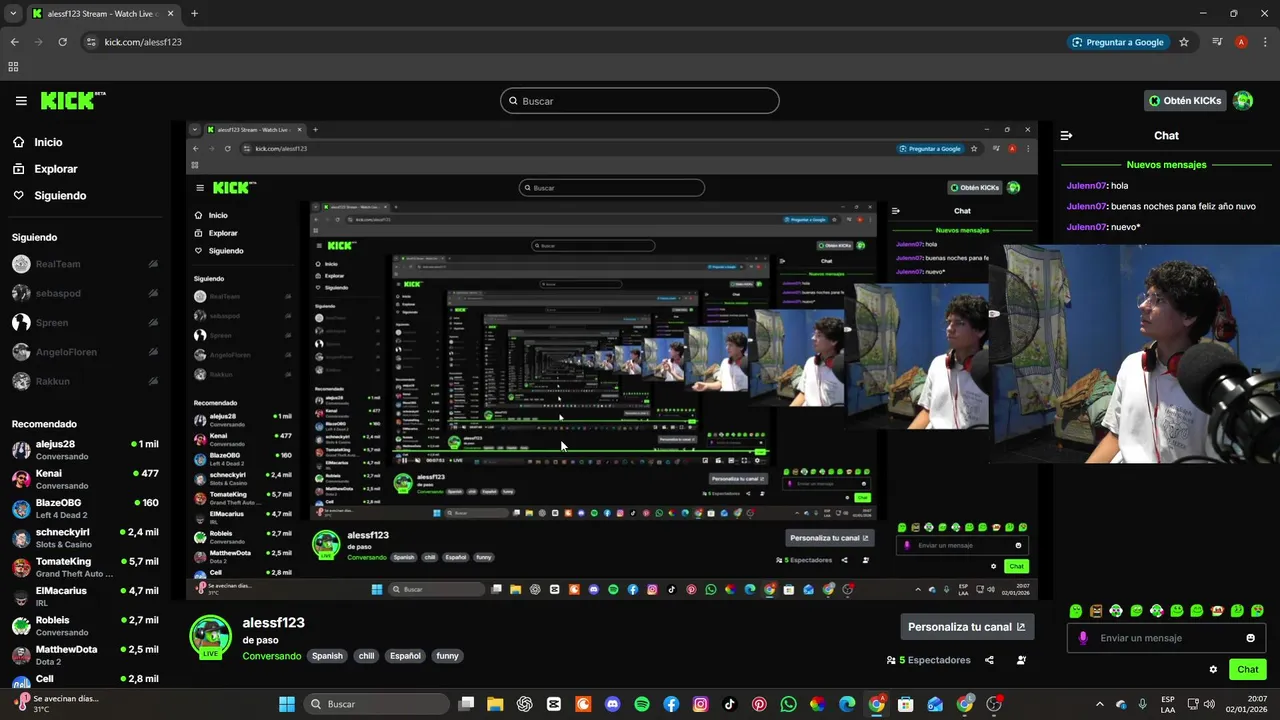Open Spotify from the taskbar

642,704
